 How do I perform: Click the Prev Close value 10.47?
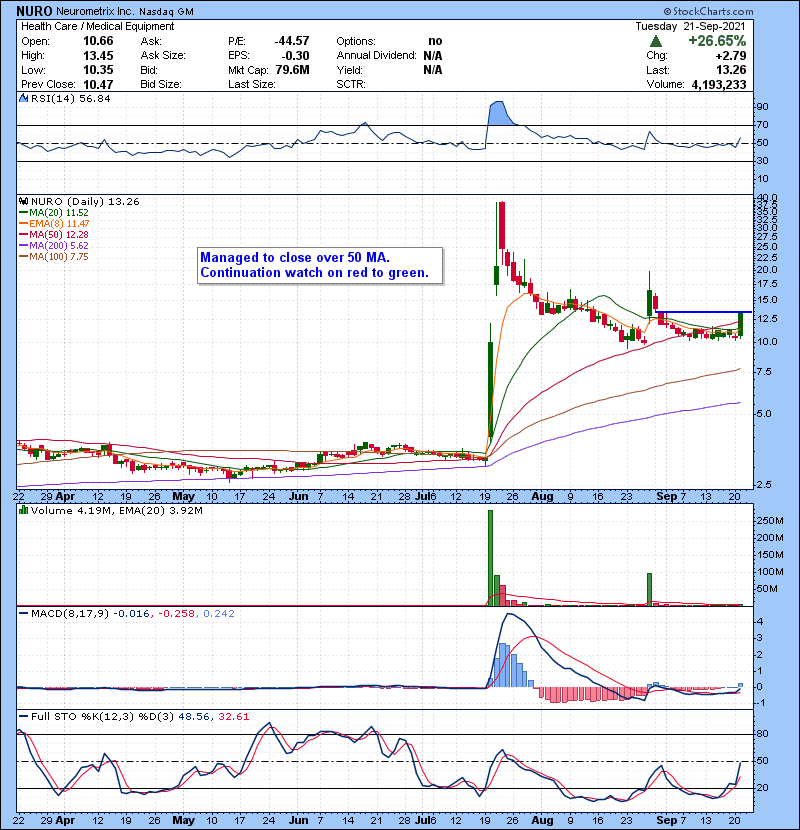tap(98, 84)
